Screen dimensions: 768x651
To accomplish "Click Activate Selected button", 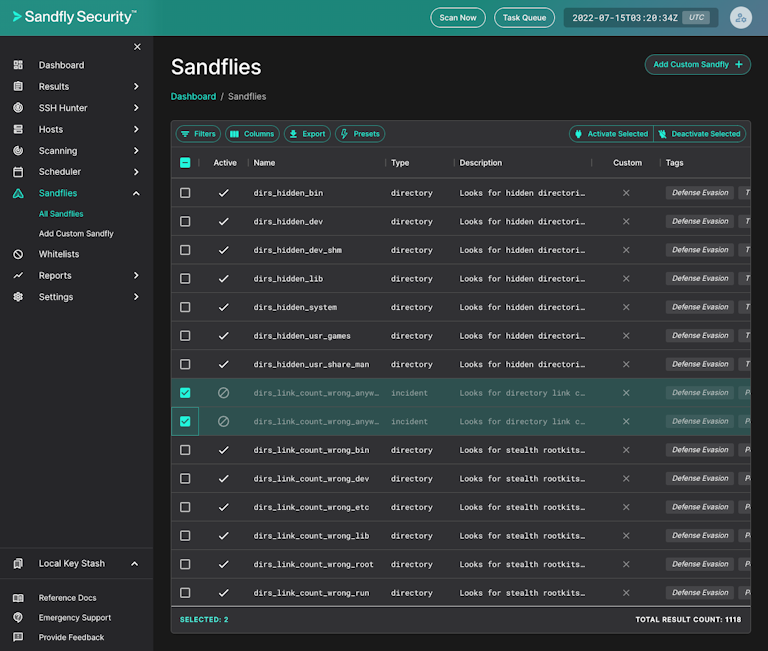I will 611,134.
